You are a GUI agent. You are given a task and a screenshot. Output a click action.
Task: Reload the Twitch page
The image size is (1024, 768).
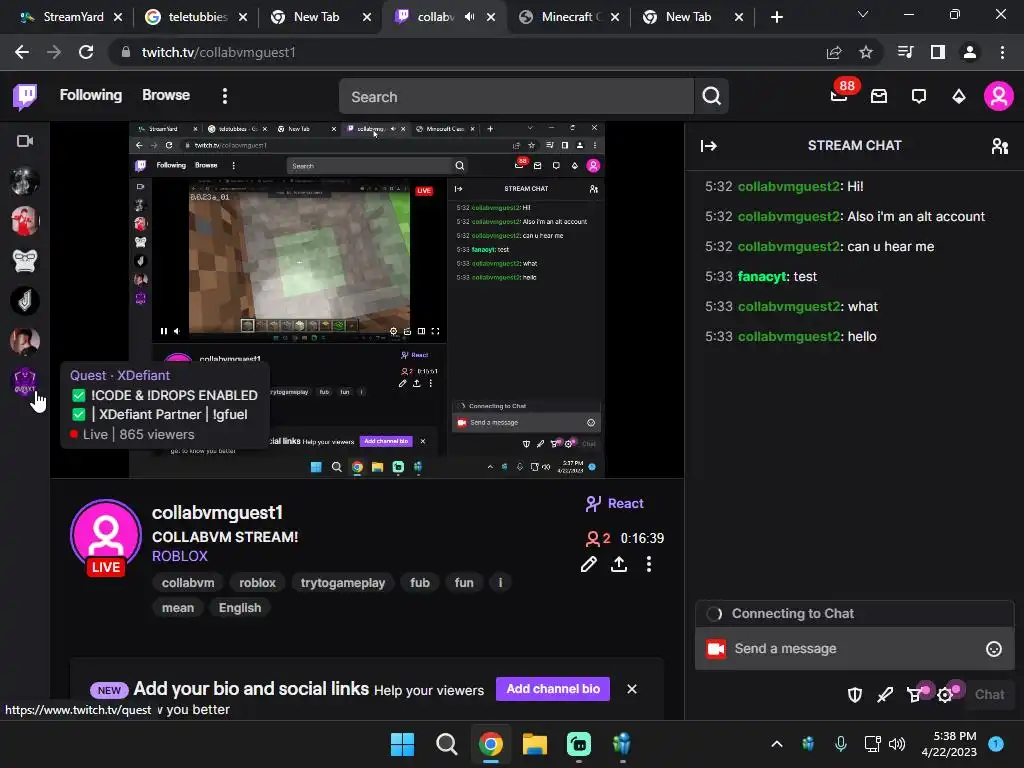(86, 52)
